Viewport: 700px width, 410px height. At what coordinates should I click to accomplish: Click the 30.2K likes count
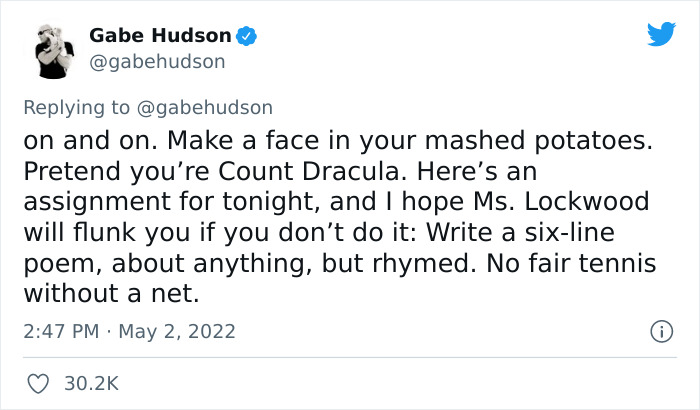92,383
